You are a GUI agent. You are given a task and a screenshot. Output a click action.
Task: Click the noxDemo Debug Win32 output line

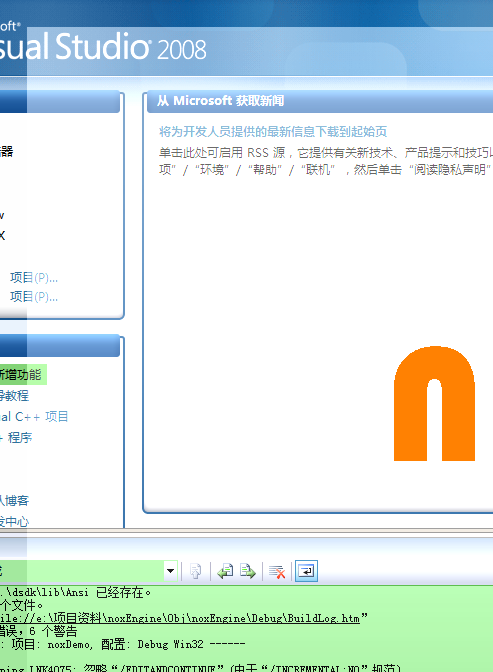pos(123,644)
